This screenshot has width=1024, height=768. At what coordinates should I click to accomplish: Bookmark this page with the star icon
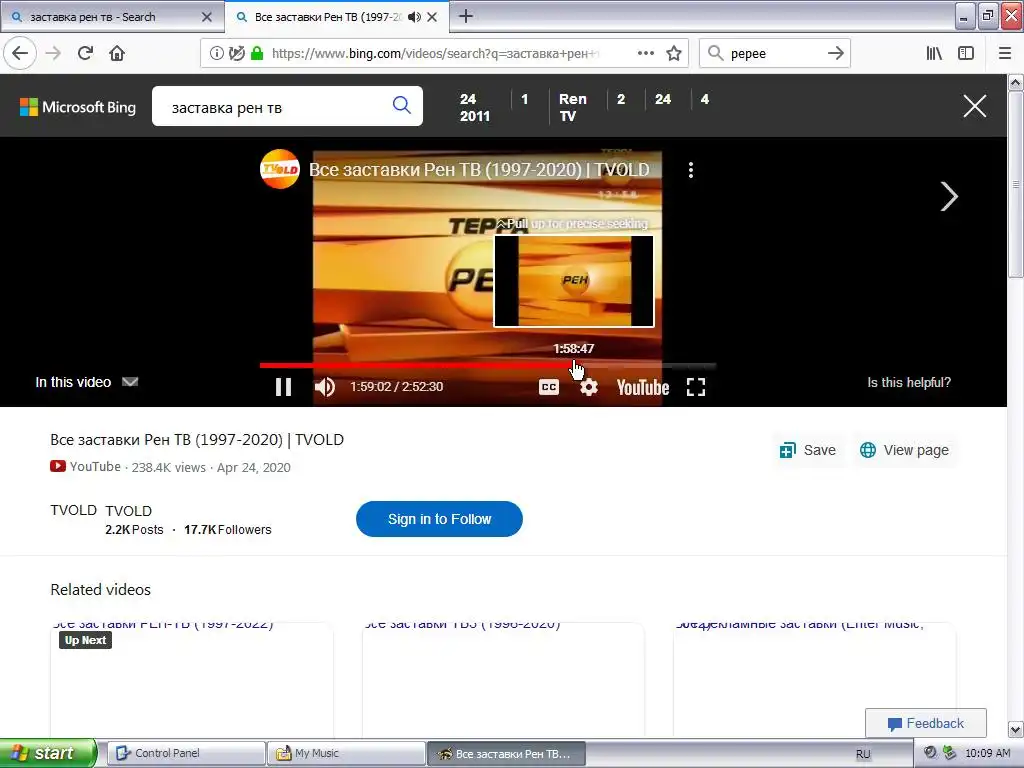click(674, 54)
